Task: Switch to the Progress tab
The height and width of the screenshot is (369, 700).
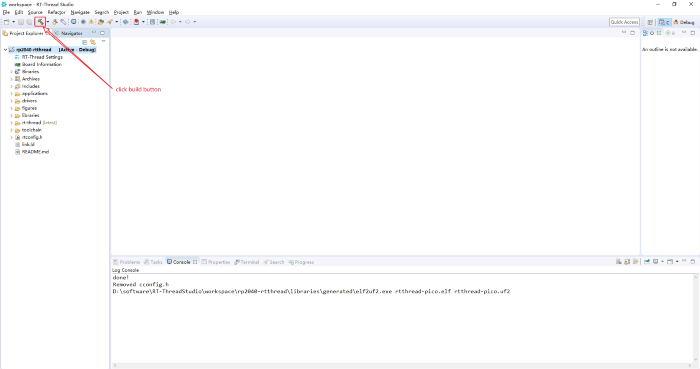Action: click(301, 262)
